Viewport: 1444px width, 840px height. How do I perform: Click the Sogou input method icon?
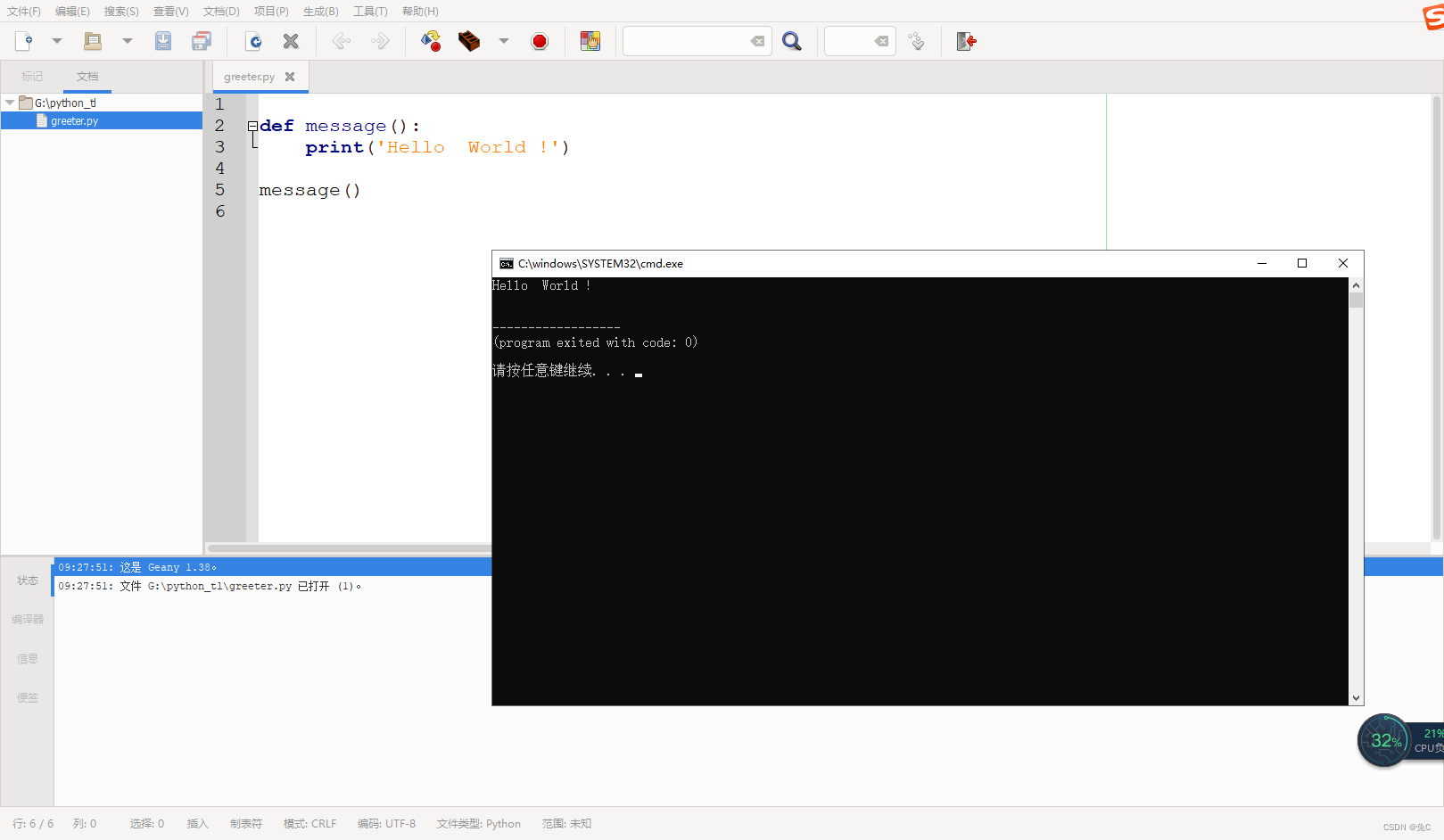pos(1433,16)
